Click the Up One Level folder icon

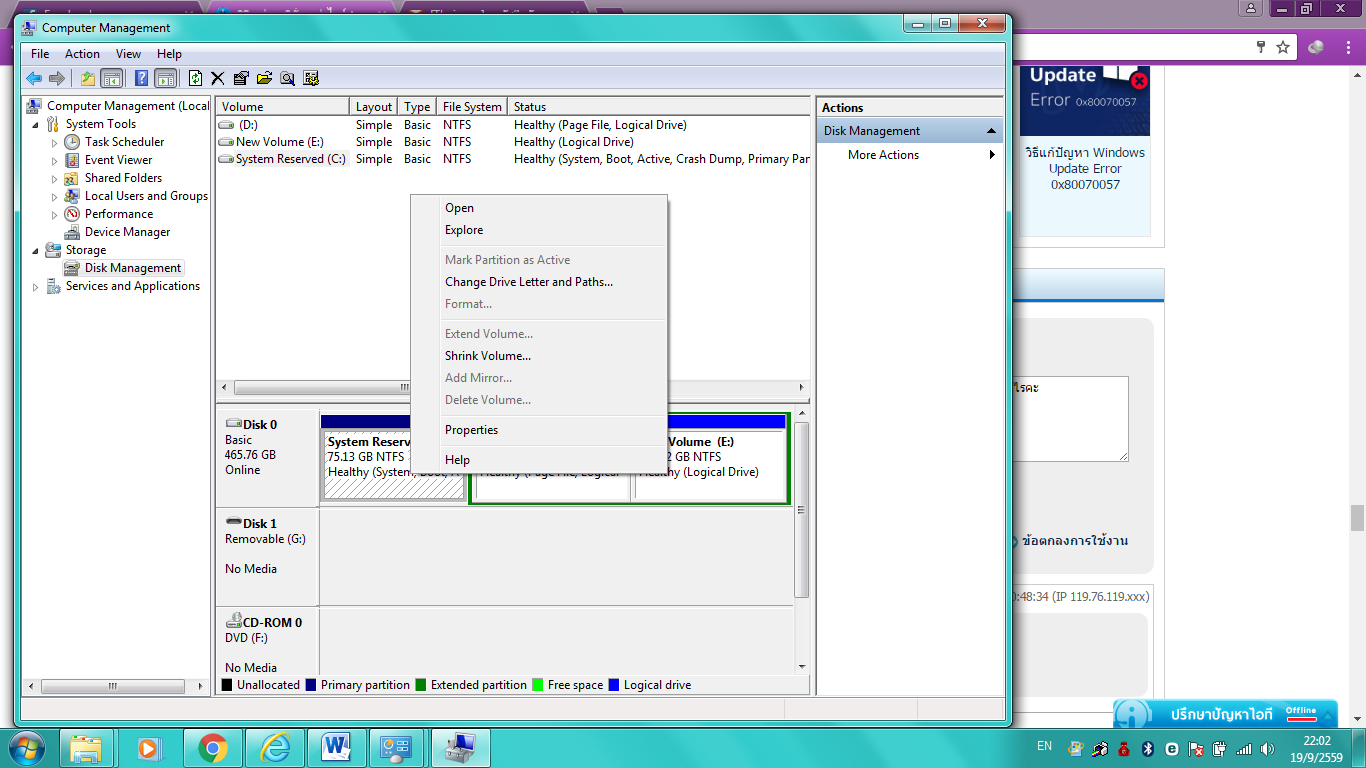click(x=88, y=78)
